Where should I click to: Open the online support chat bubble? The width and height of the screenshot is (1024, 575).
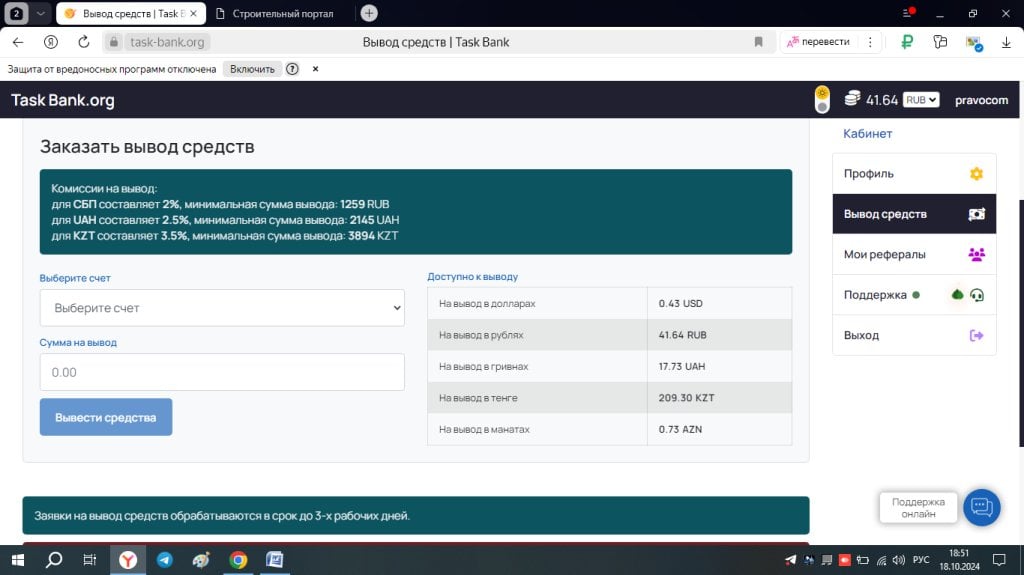[x=982, y=507]
